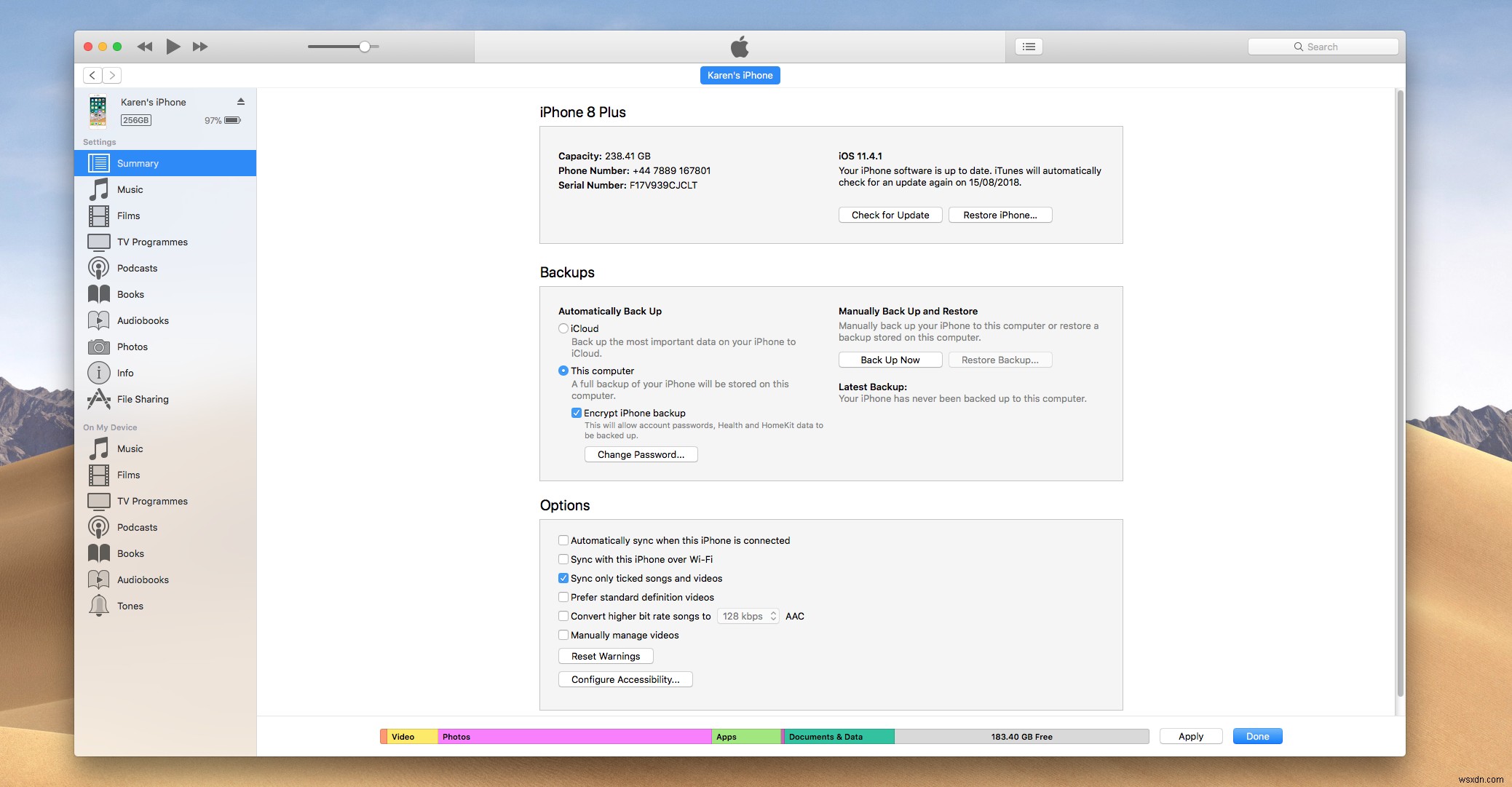Toggle Encrypt iPhone backup checkbox

pyautogui.click(x=576, y=413)
